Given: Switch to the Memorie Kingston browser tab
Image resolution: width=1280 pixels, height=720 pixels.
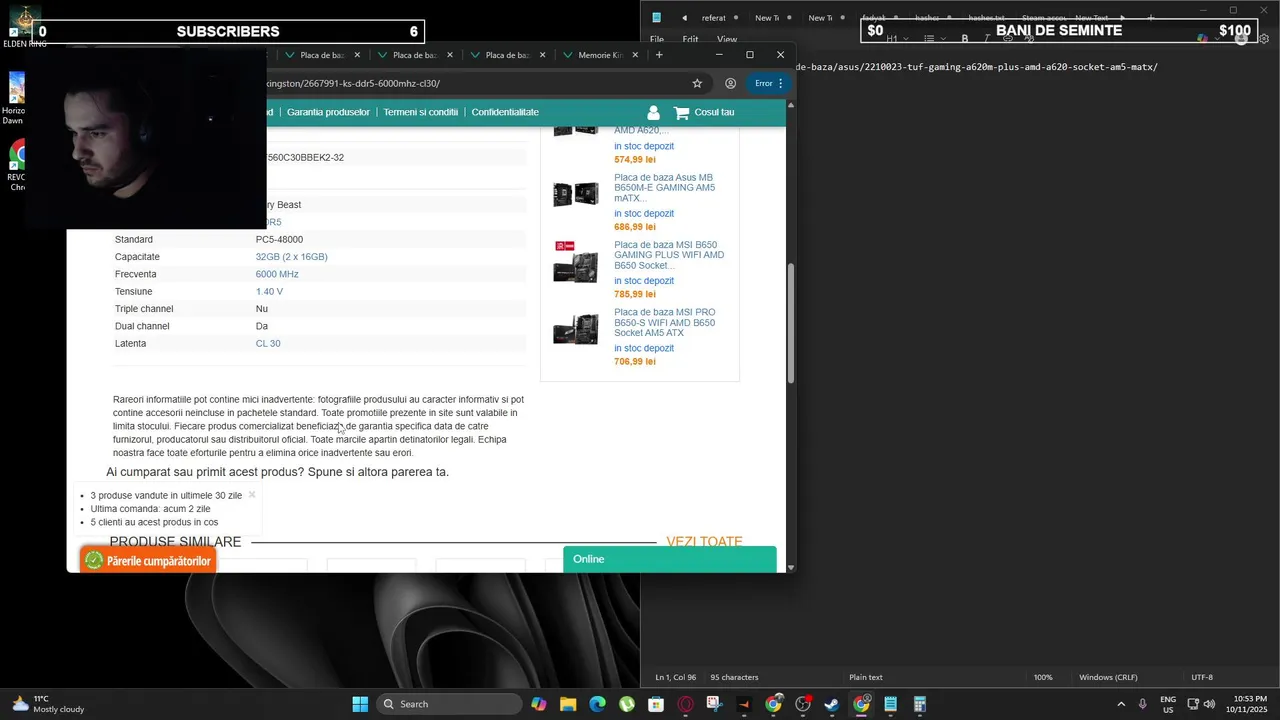Looking at the screenshot, I should point(600,55).
